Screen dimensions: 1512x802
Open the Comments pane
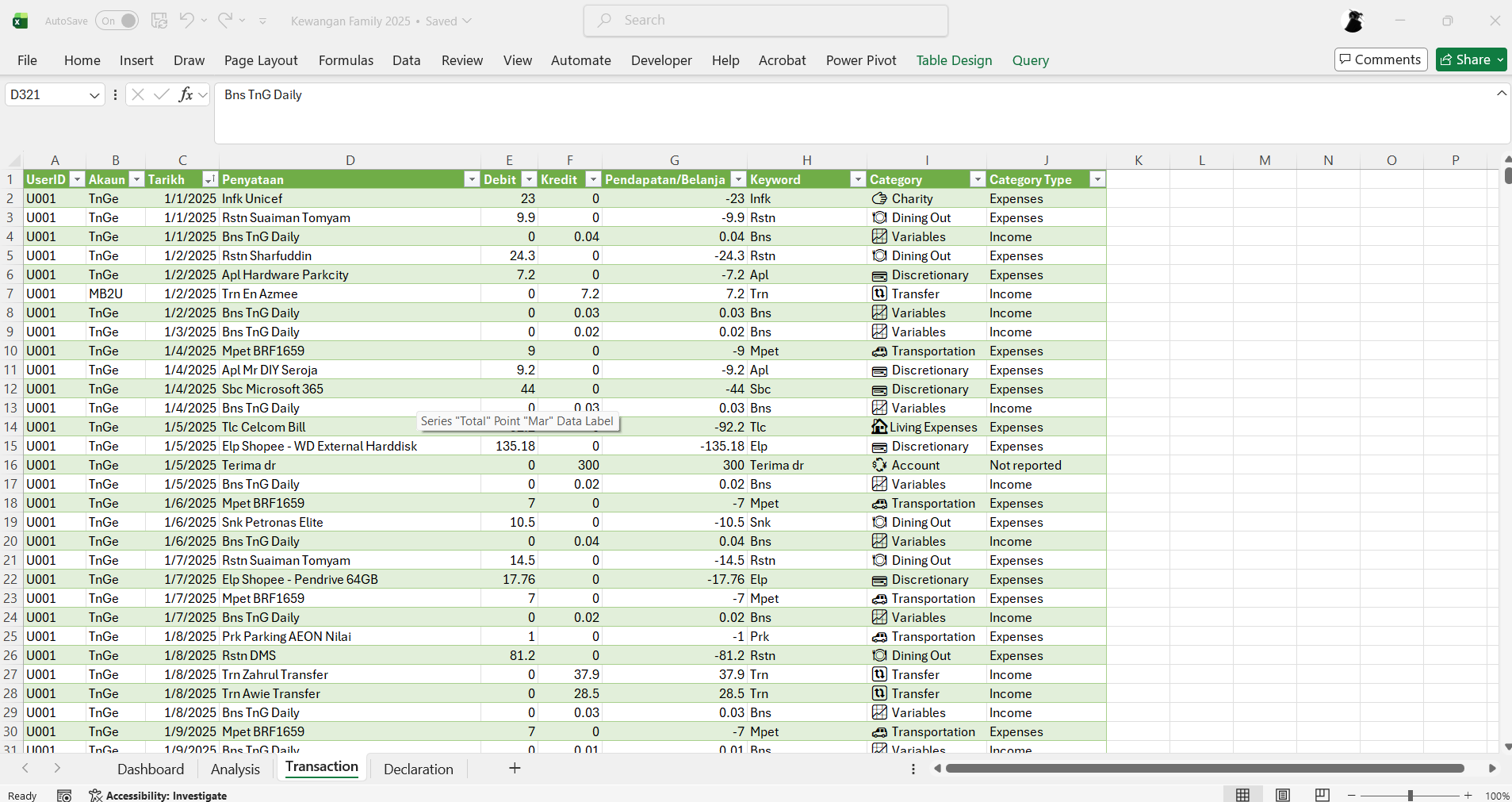tap(1380, 59)
